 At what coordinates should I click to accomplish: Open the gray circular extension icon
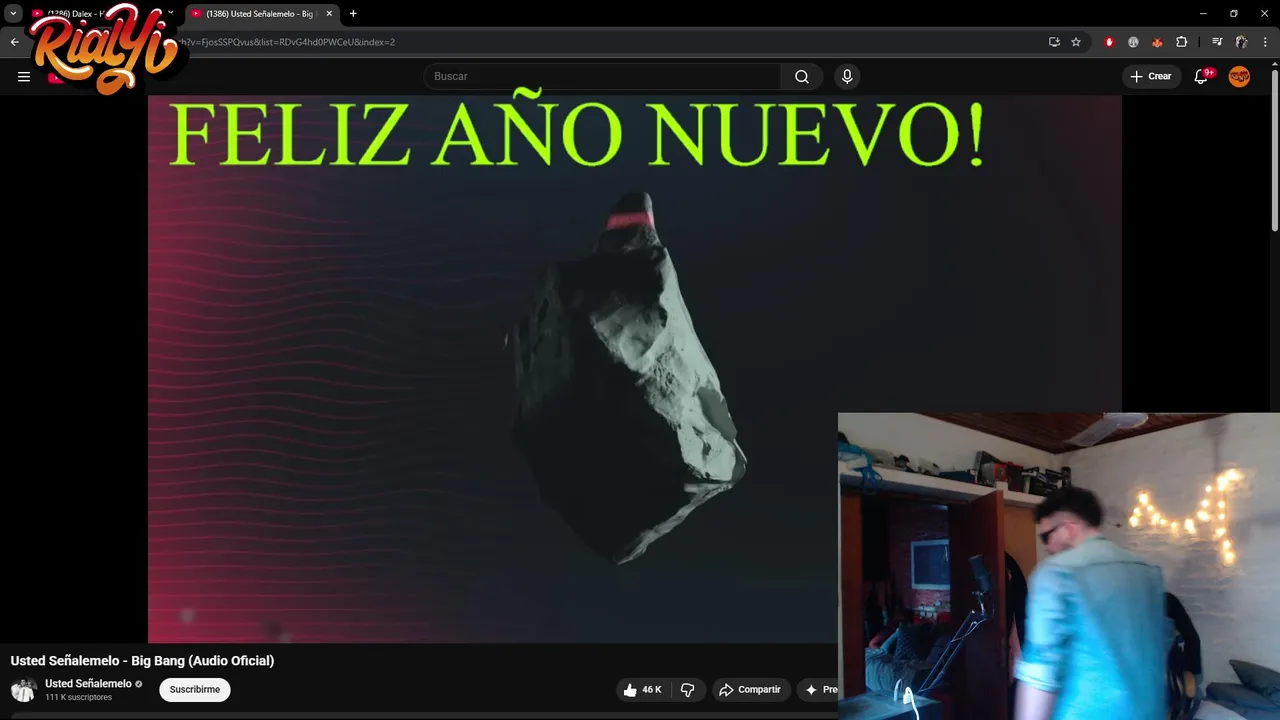[1133, 42]
